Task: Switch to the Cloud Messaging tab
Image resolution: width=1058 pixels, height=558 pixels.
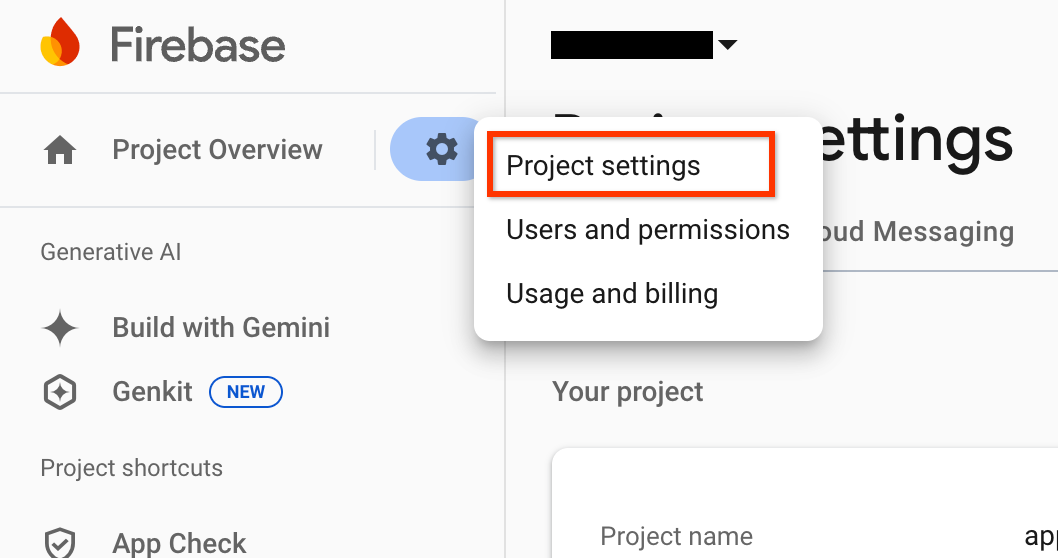Action: point(918,232)
